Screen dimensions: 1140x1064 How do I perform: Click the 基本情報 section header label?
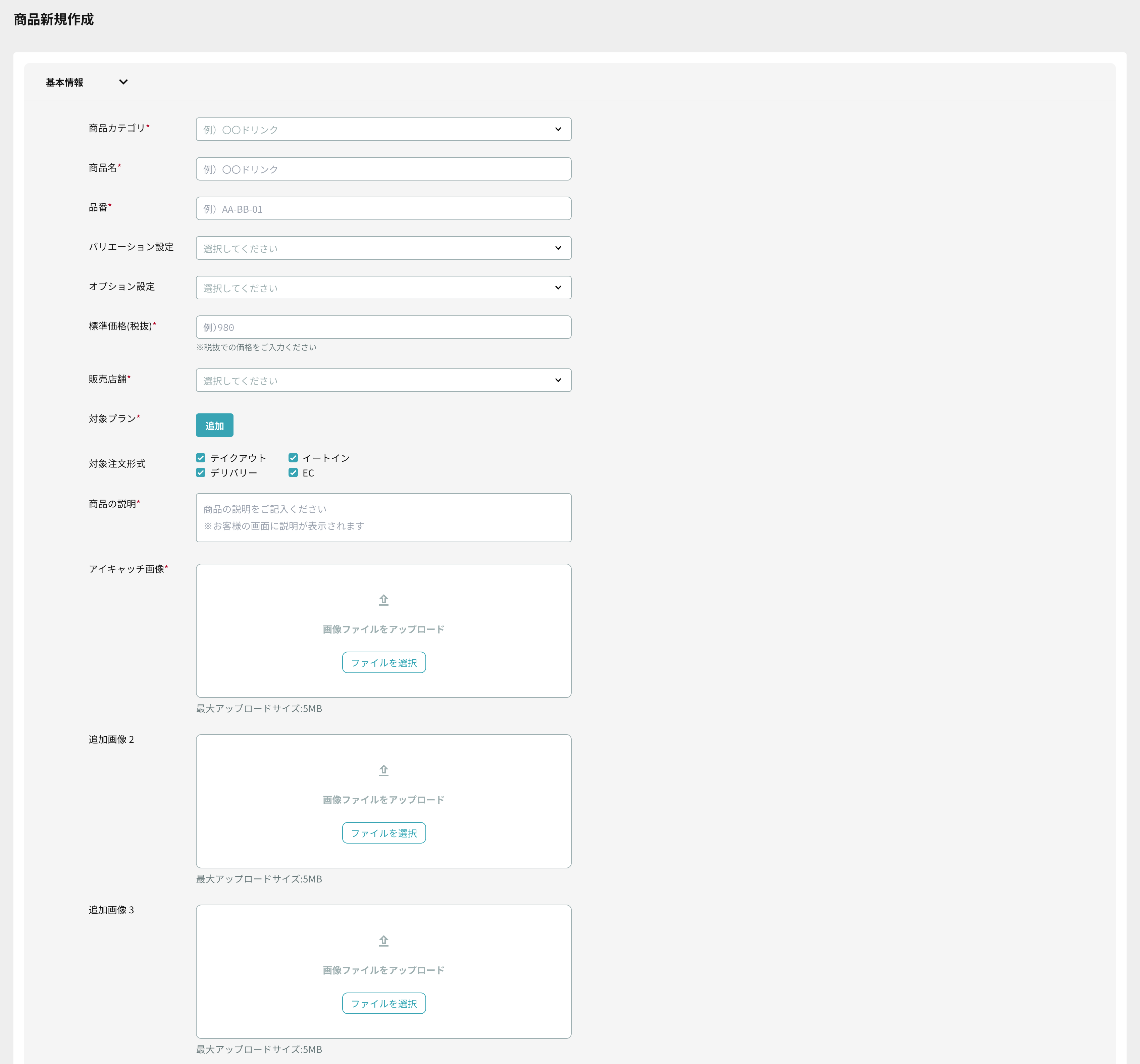[x=64, y=83]
